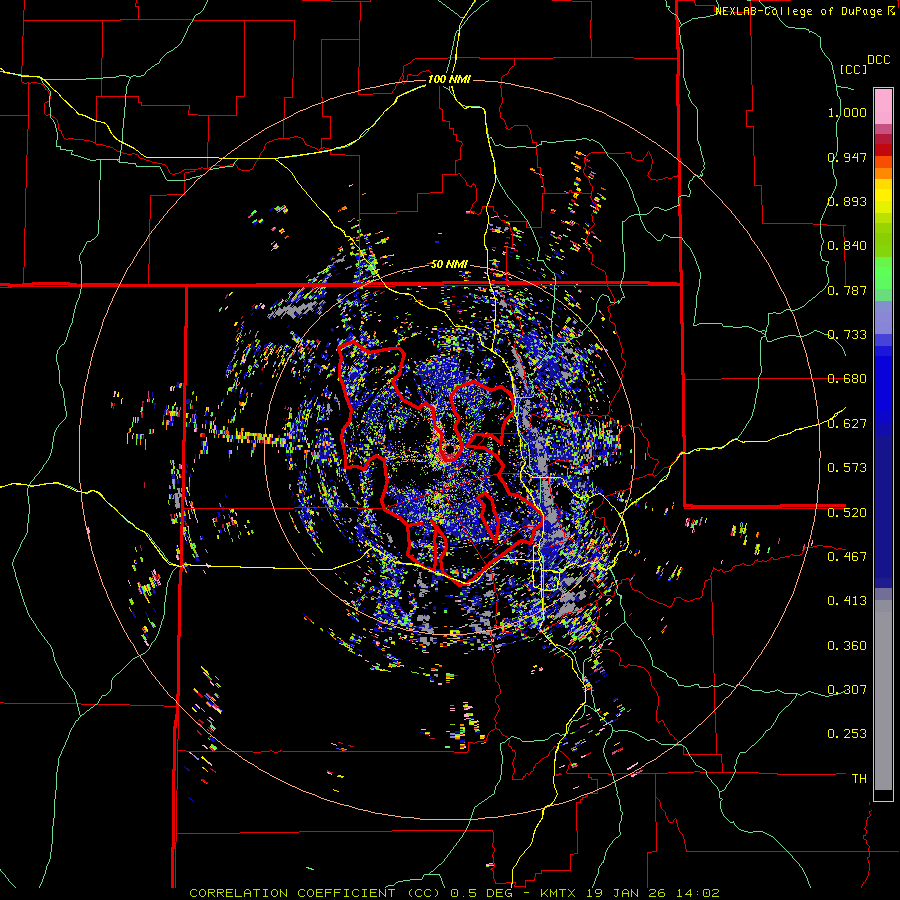This screenshot has height=900, width=900.
Task: Select the 0.520 scale value
Action: [847, 513]
